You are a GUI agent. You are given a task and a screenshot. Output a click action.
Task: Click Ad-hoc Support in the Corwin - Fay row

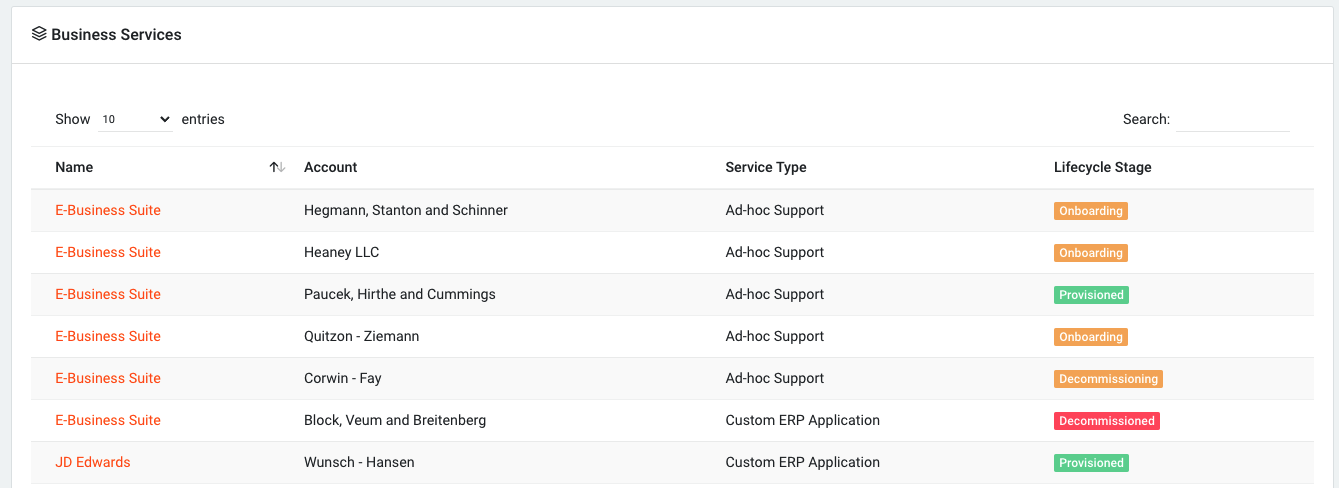(775, 378)
